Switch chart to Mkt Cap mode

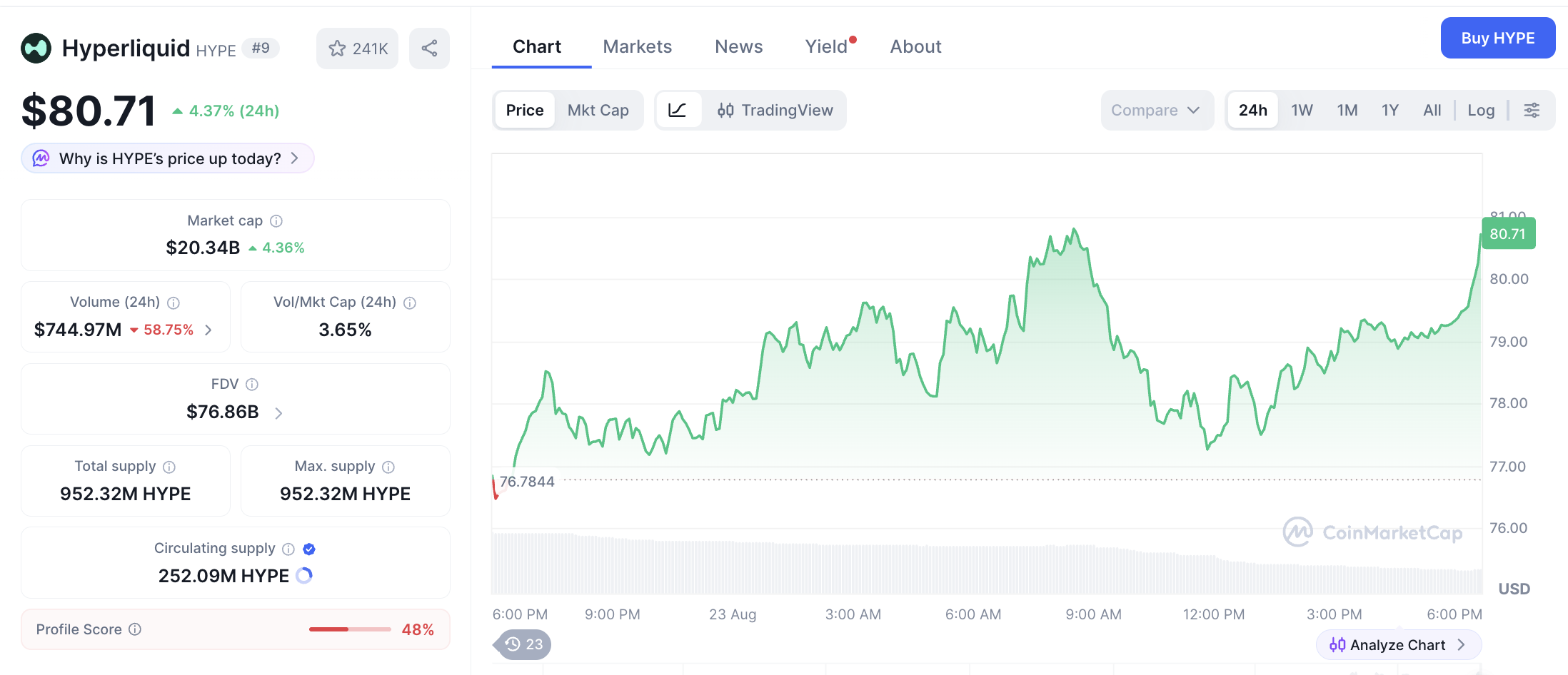(x=598, y=110)
